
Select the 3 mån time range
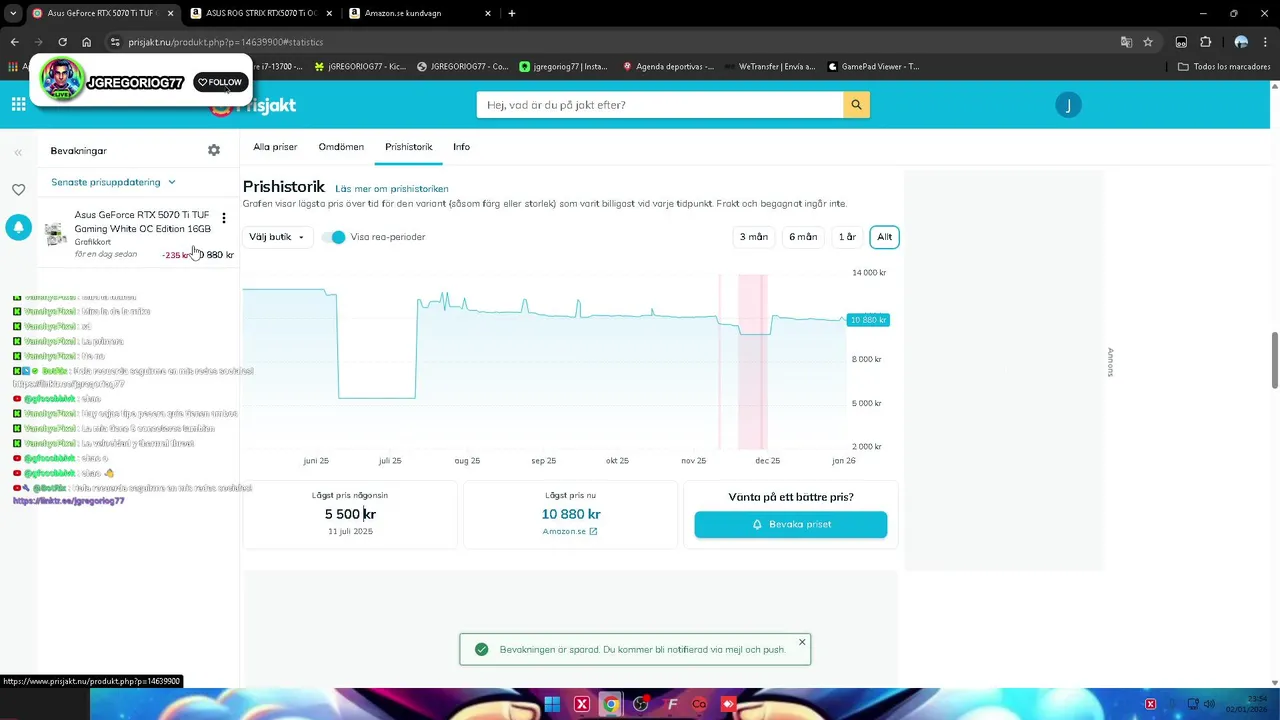click(753, 237)
